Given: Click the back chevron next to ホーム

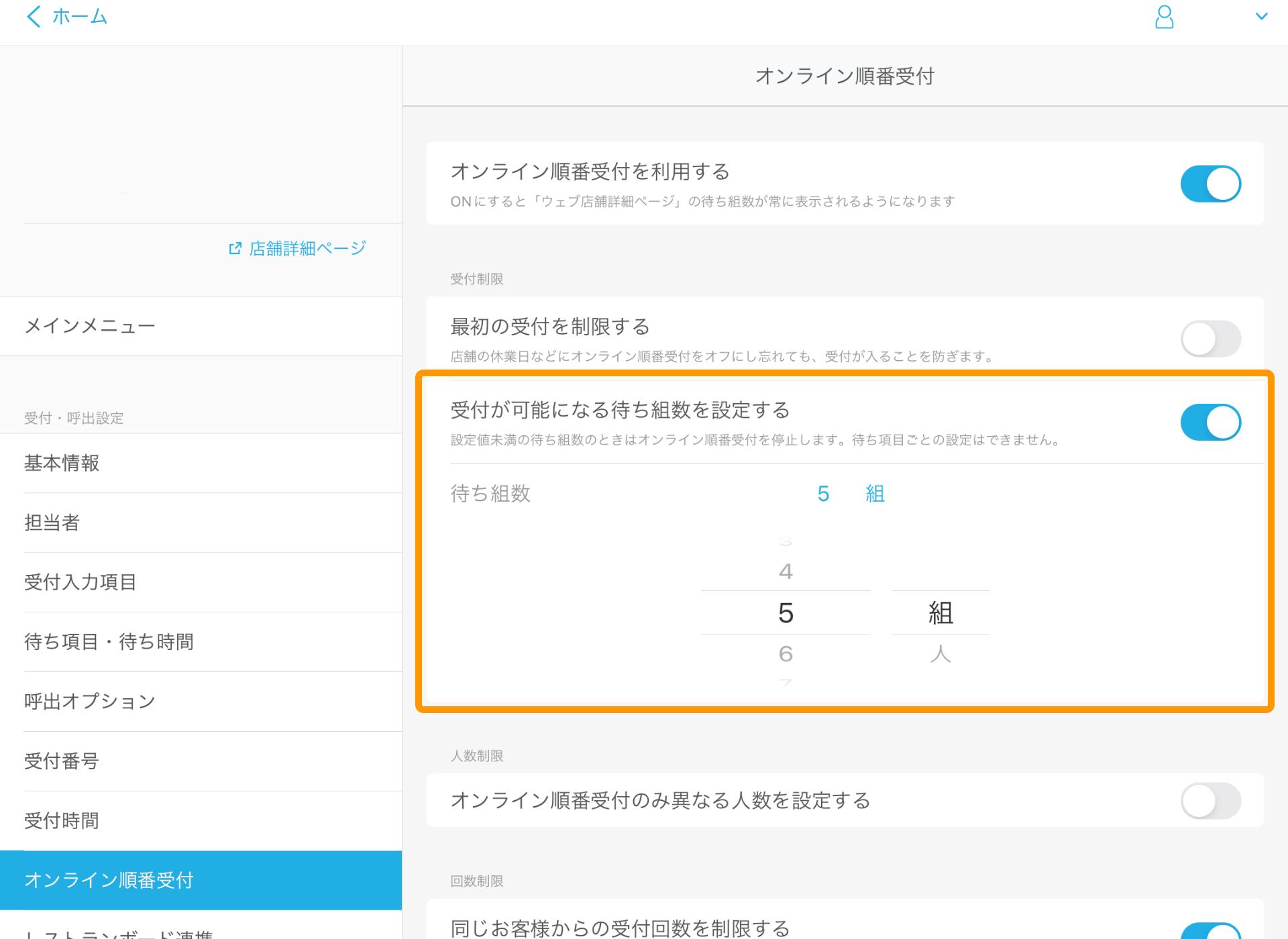Looking at the screenshot, I should tap(34, 16).
